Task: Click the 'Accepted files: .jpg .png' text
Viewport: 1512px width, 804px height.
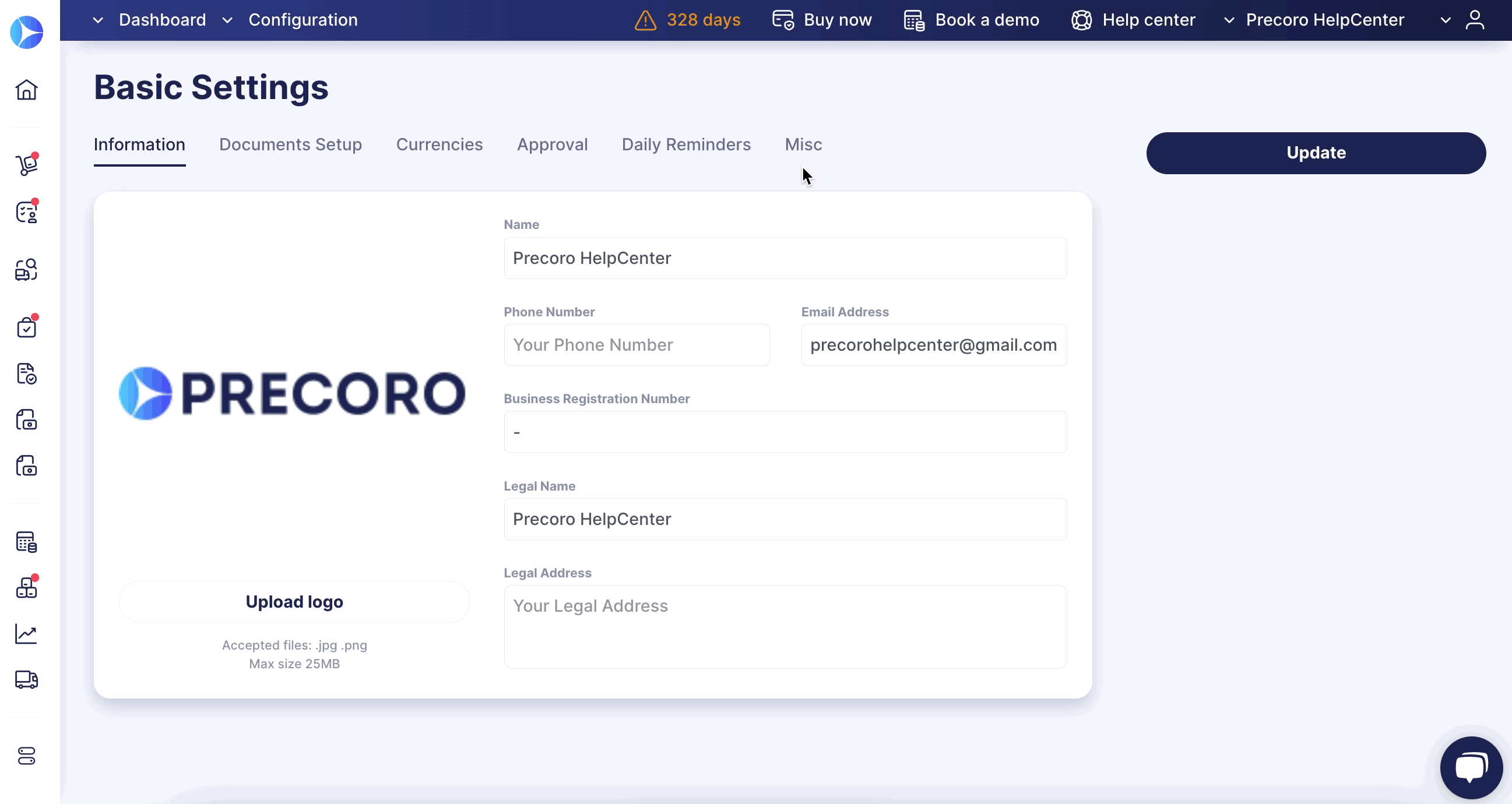Action: tap(294, 645)
